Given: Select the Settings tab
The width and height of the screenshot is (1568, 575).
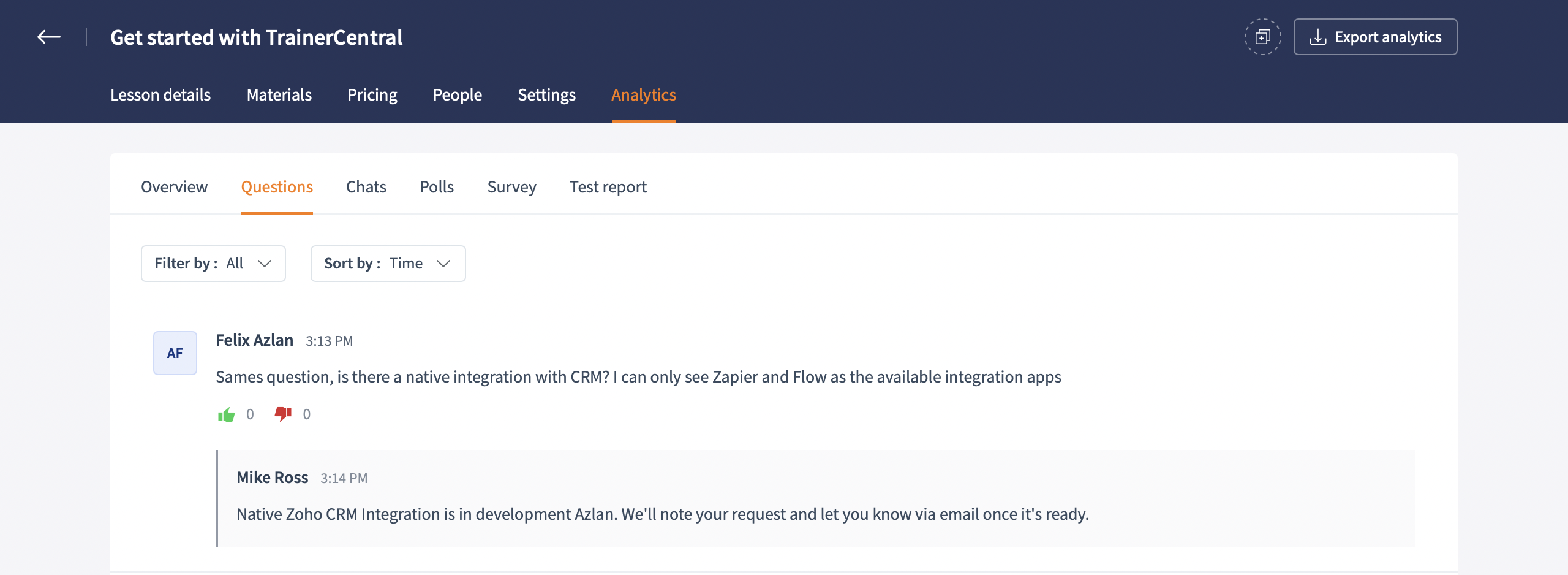Looking at the screenshot, I should pos(547,95).
